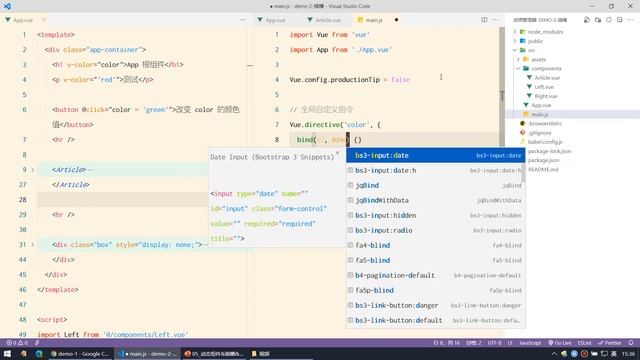Viewport: 640px width, 360px height.
Task: Click Go Live in status bar
Action: (x=560, y=343)
